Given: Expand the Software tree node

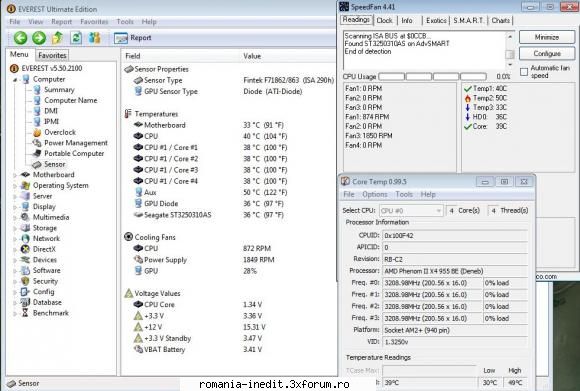Looking at the screenshot, I should (x=15, y=271).
